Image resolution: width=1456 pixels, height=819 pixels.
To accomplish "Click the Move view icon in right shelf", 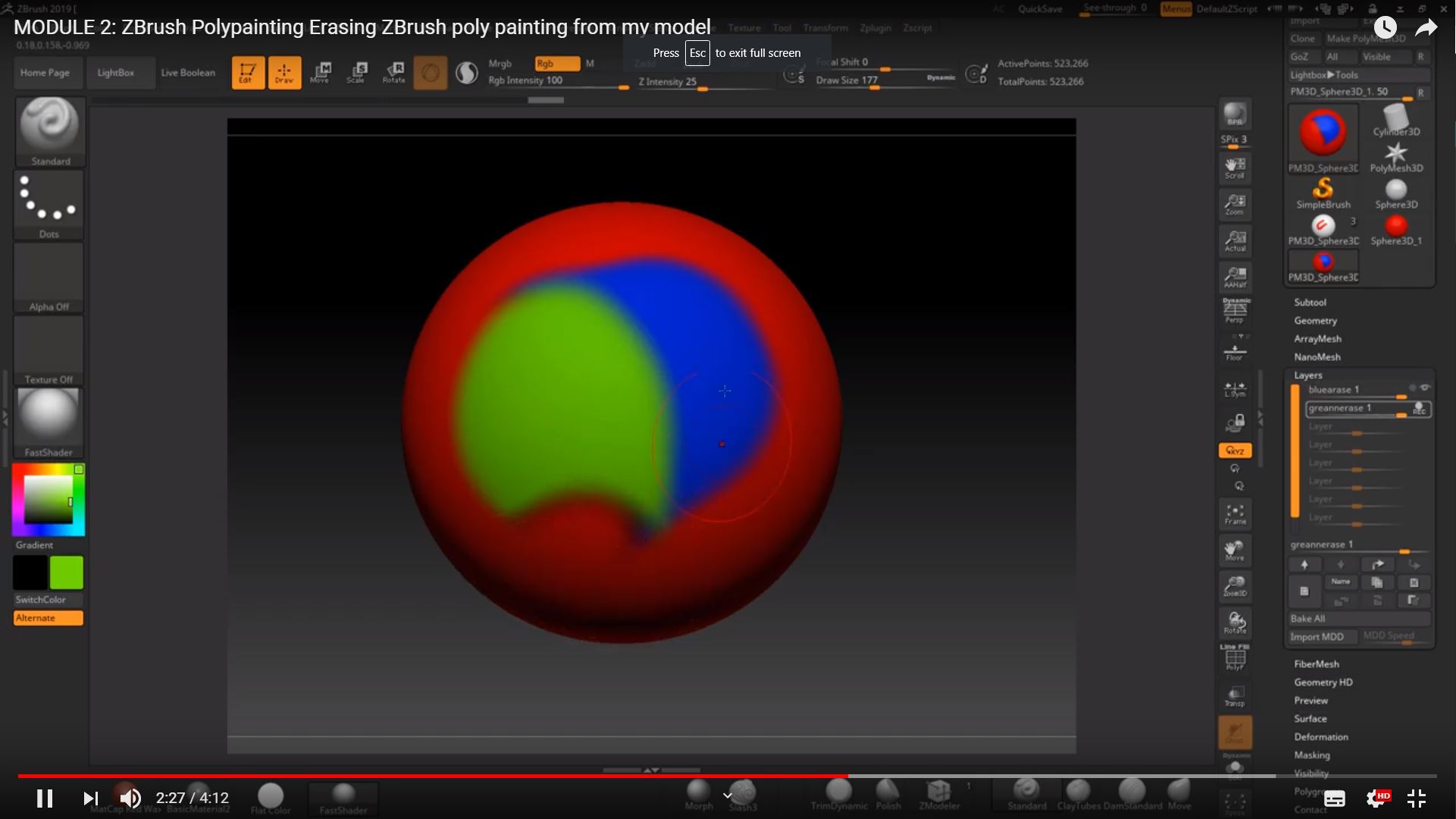I will [x=1235, y=551].
